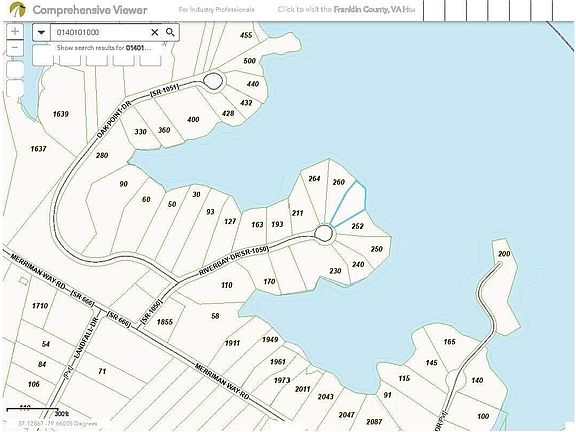The width and height of the screenshot is (576, 432).
Task: Identify parcel labeled 170
Action: click(269, 281)
